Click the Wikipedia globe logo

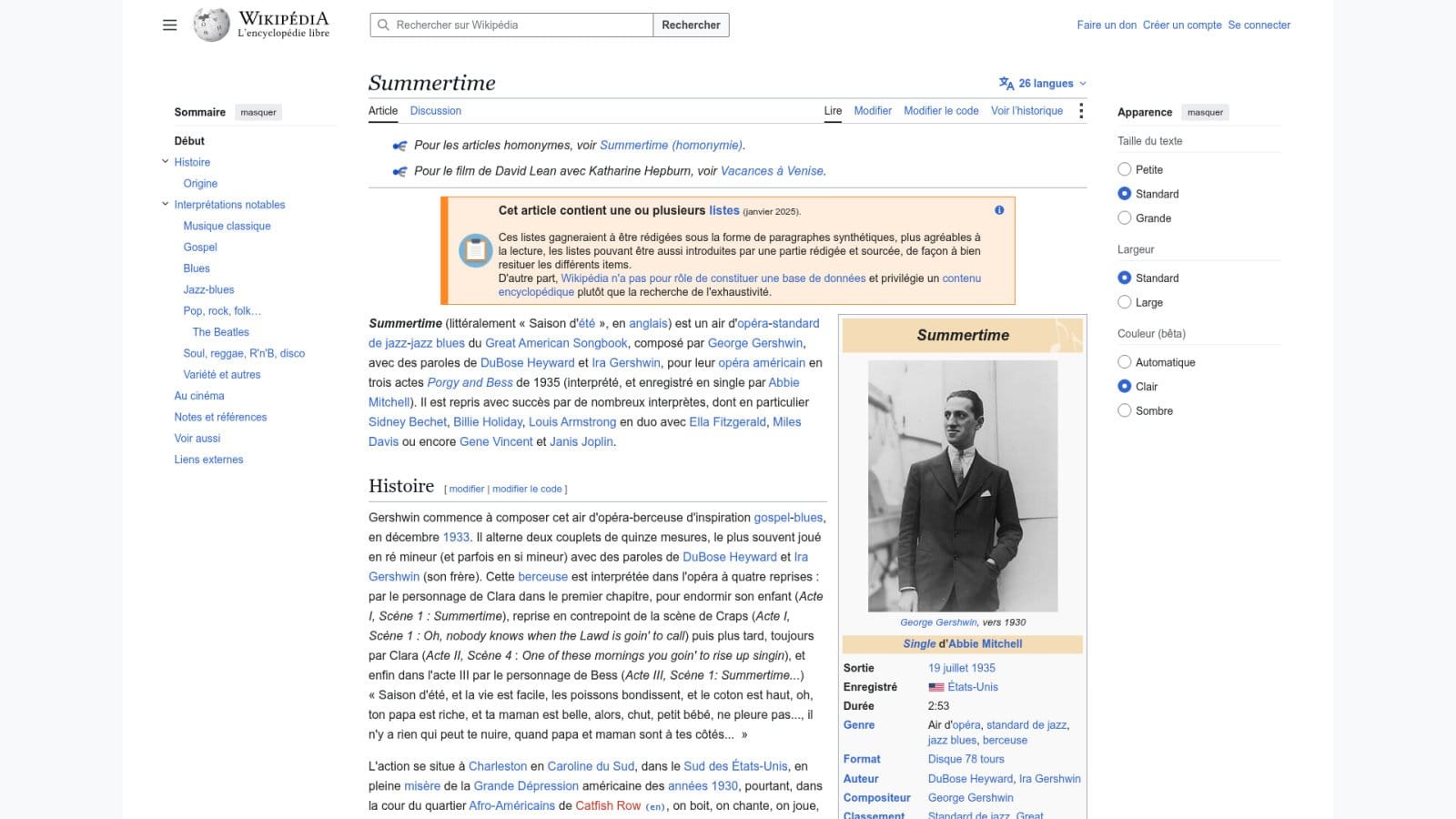[211, 25]
